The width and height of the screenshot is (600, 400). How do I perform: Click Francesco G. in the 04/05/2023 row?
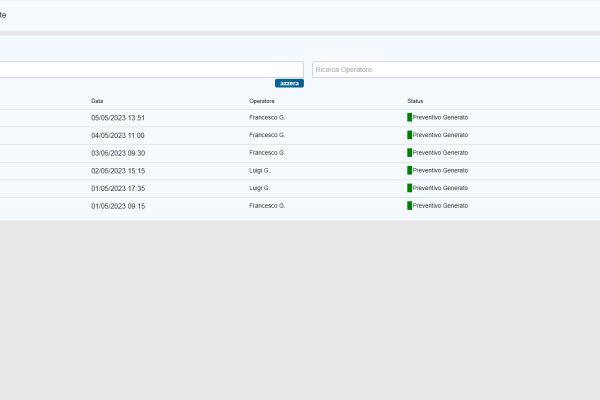(x=267, y=135)
